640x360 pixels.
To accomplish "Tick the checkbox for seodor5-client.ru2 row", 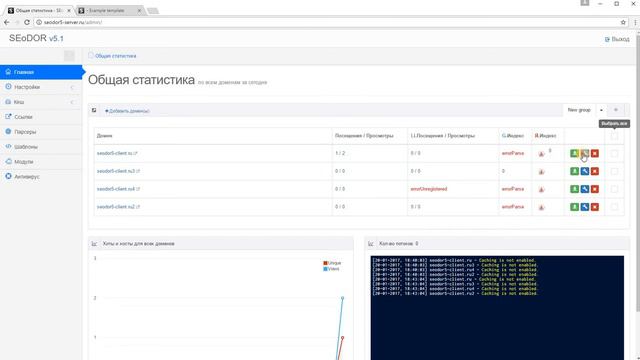I will (614, 207).
